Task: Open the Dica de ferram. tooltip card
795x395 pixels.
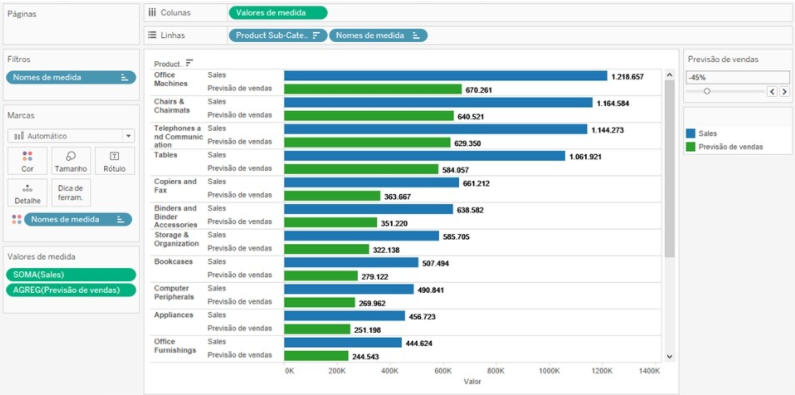Action: pyautogui.click(x=71, y=193)
